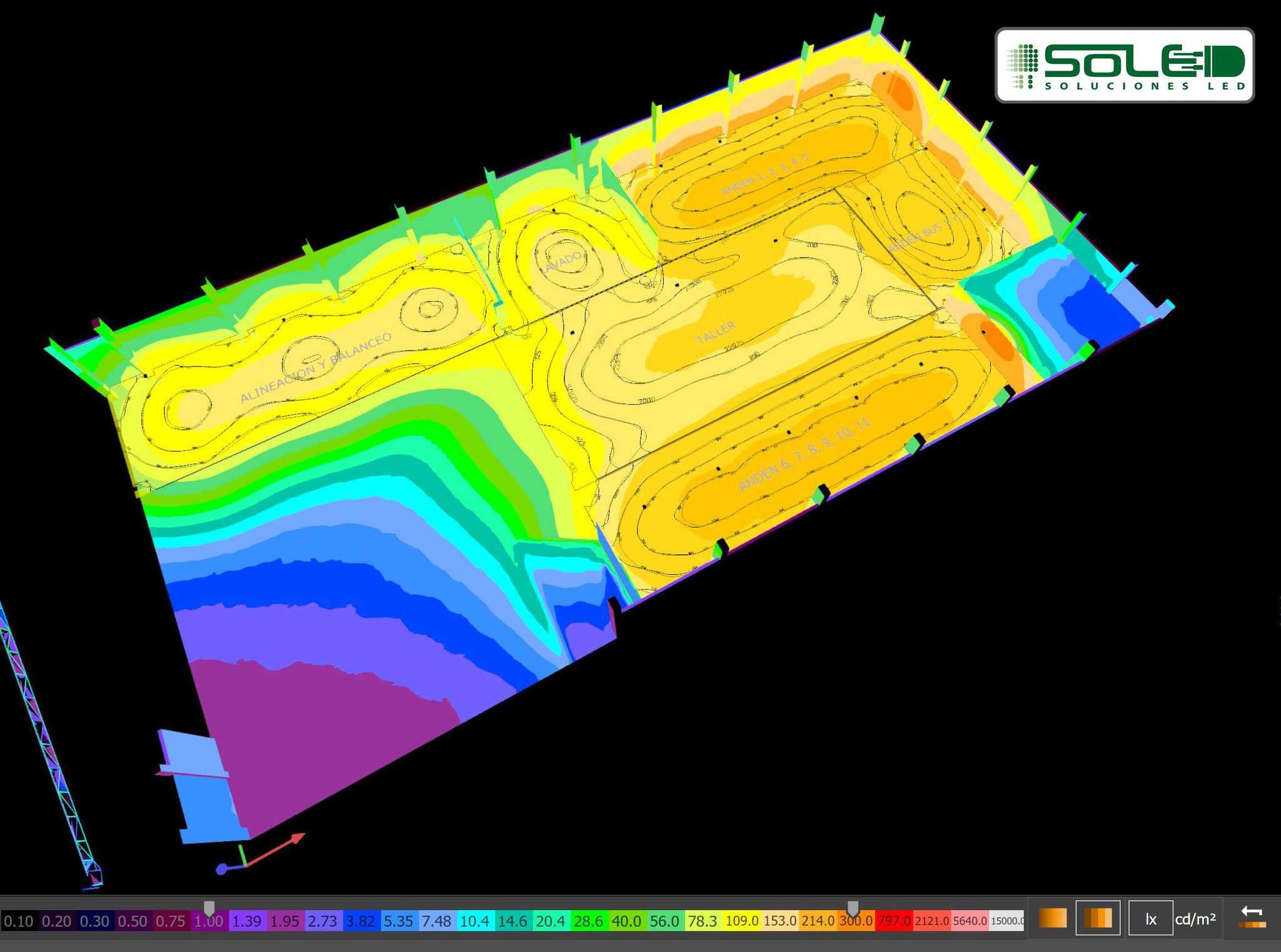Click the 28.6 green color swatch
Image resolution: width=1281 pixels, height=952 pixels.
589,921
